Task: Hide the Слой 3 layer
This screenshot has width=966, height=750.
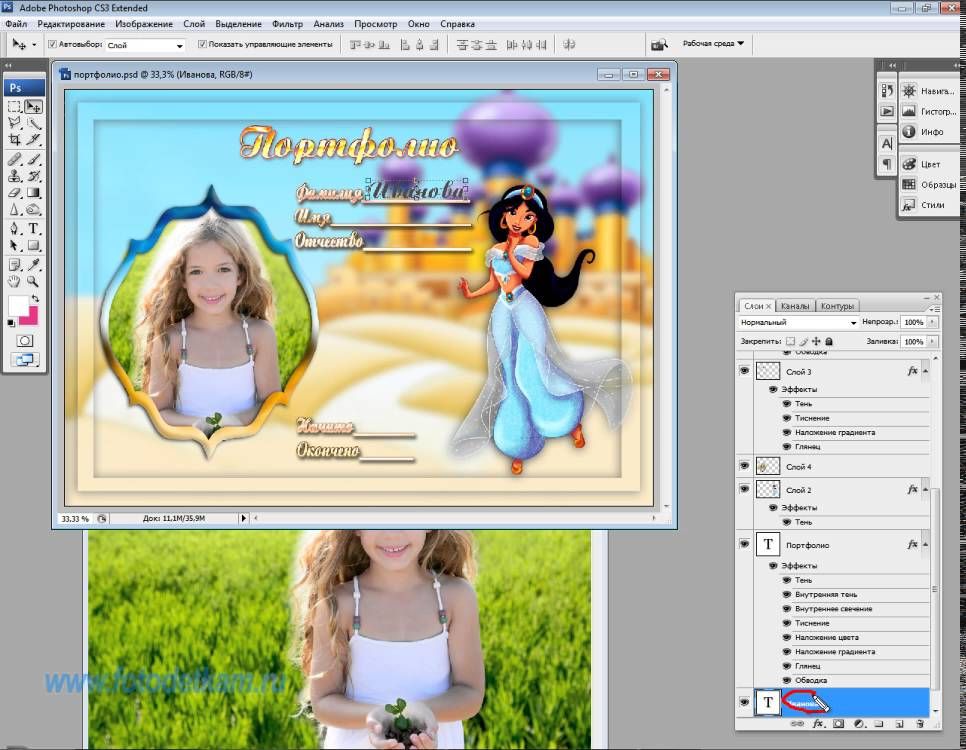Action: [744, 371]
